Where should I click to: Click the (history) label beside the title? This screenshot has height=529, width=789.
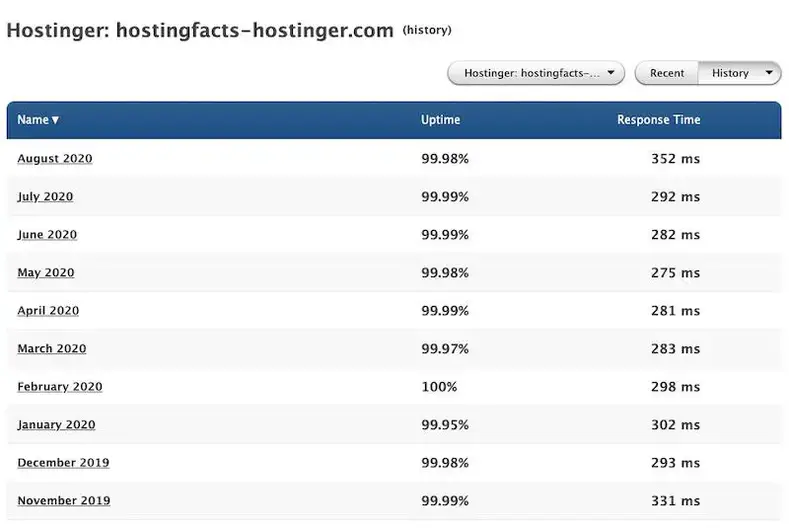tap(427, 30)
